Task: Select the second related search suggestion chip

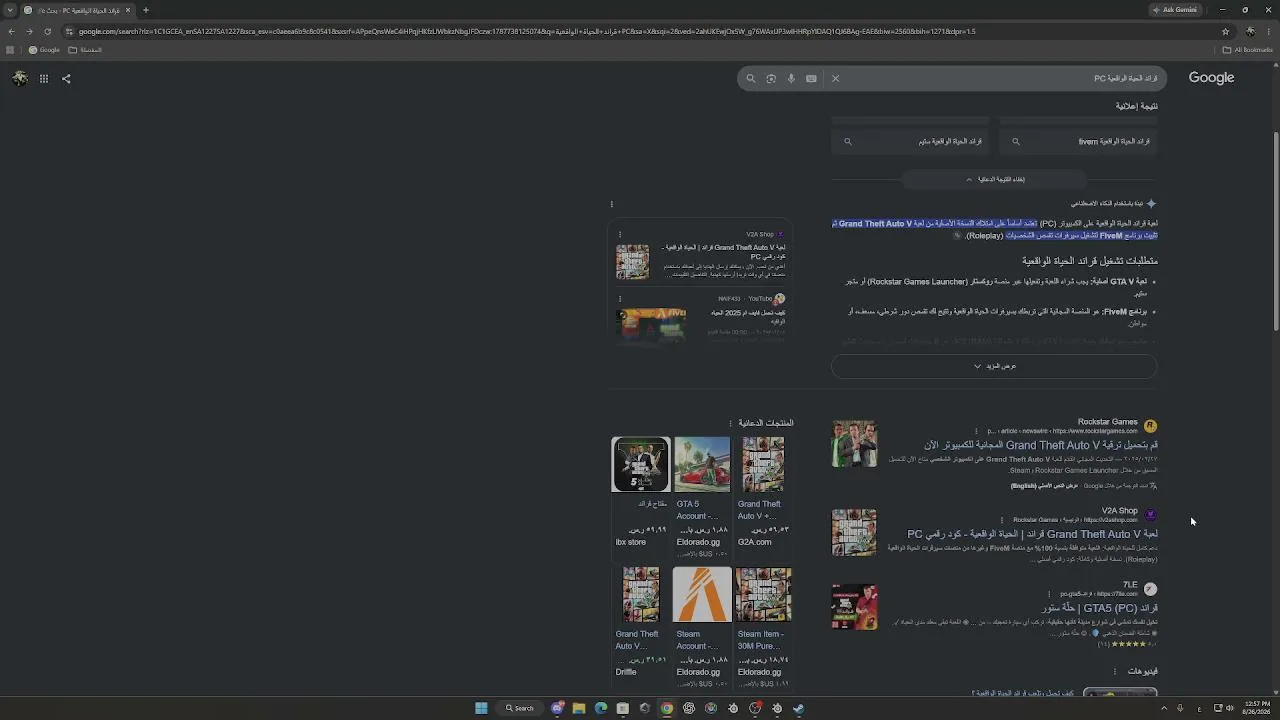Action: point(912,141)
